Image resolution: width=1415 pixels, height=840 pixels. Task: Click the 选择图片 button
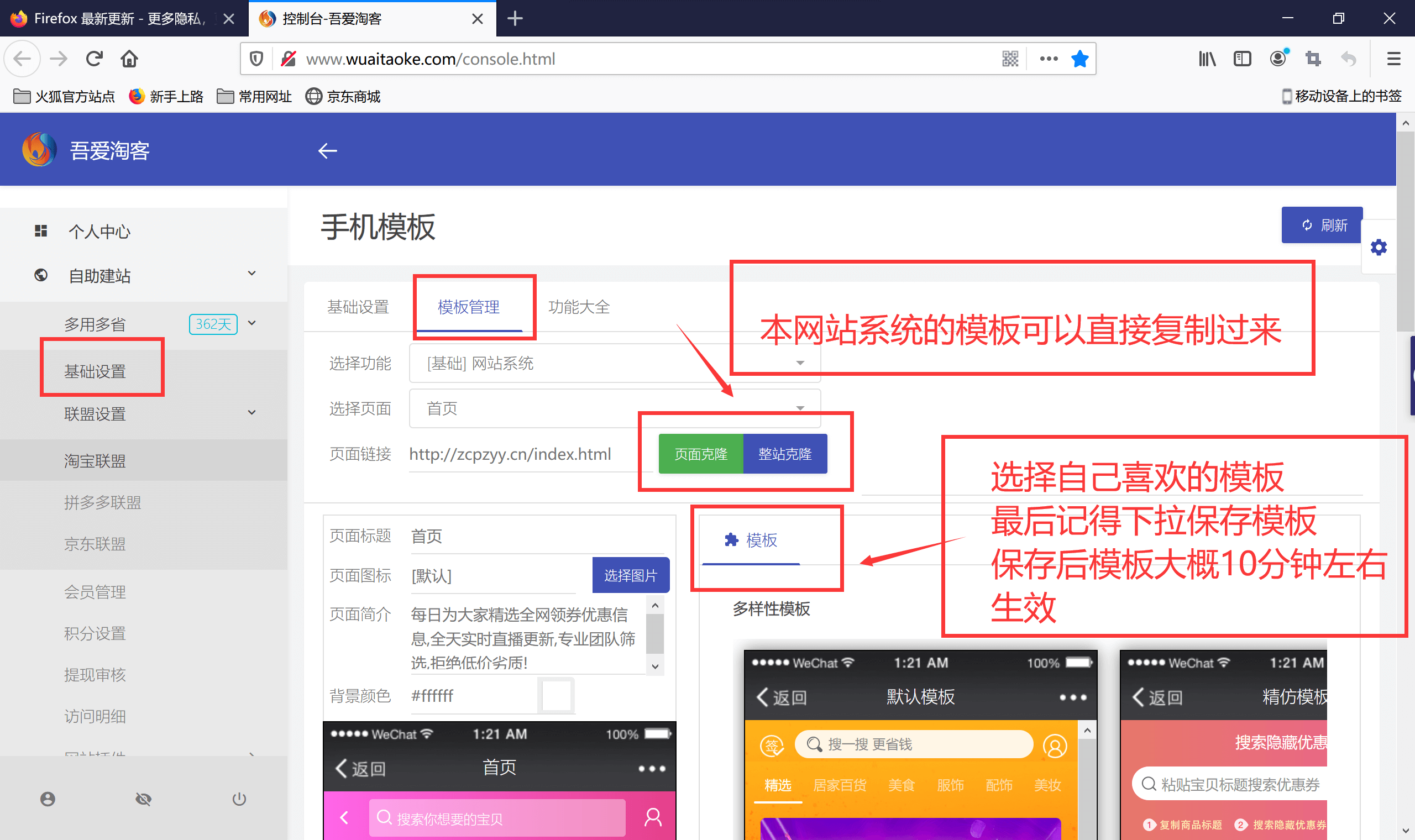(631, 575)
